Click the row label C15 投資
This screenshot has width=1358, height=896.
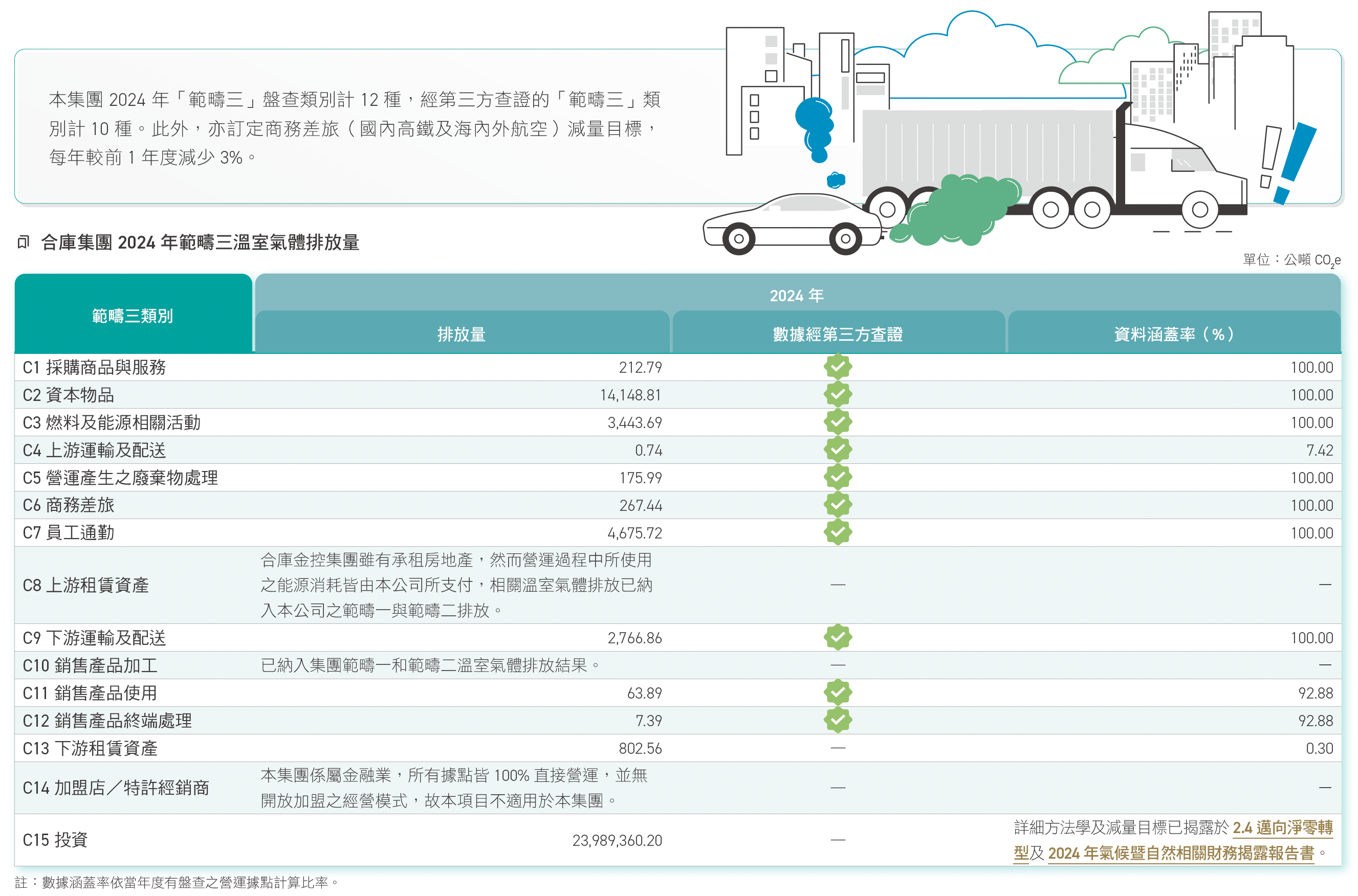(55, 840)
